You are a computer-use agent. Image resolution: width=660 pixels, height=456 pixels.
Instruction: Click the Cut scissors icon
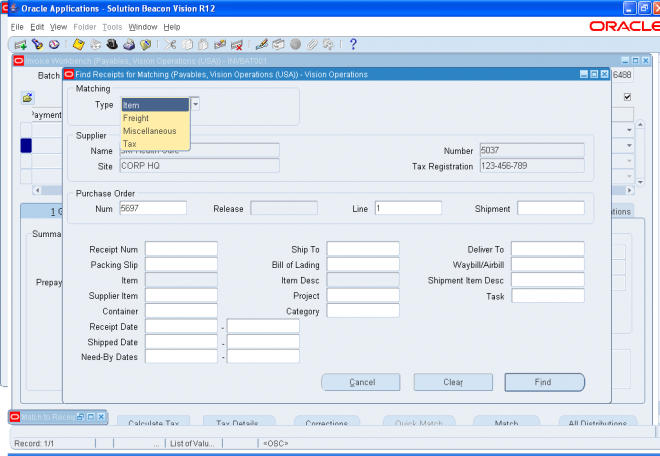tap(170, 44)
